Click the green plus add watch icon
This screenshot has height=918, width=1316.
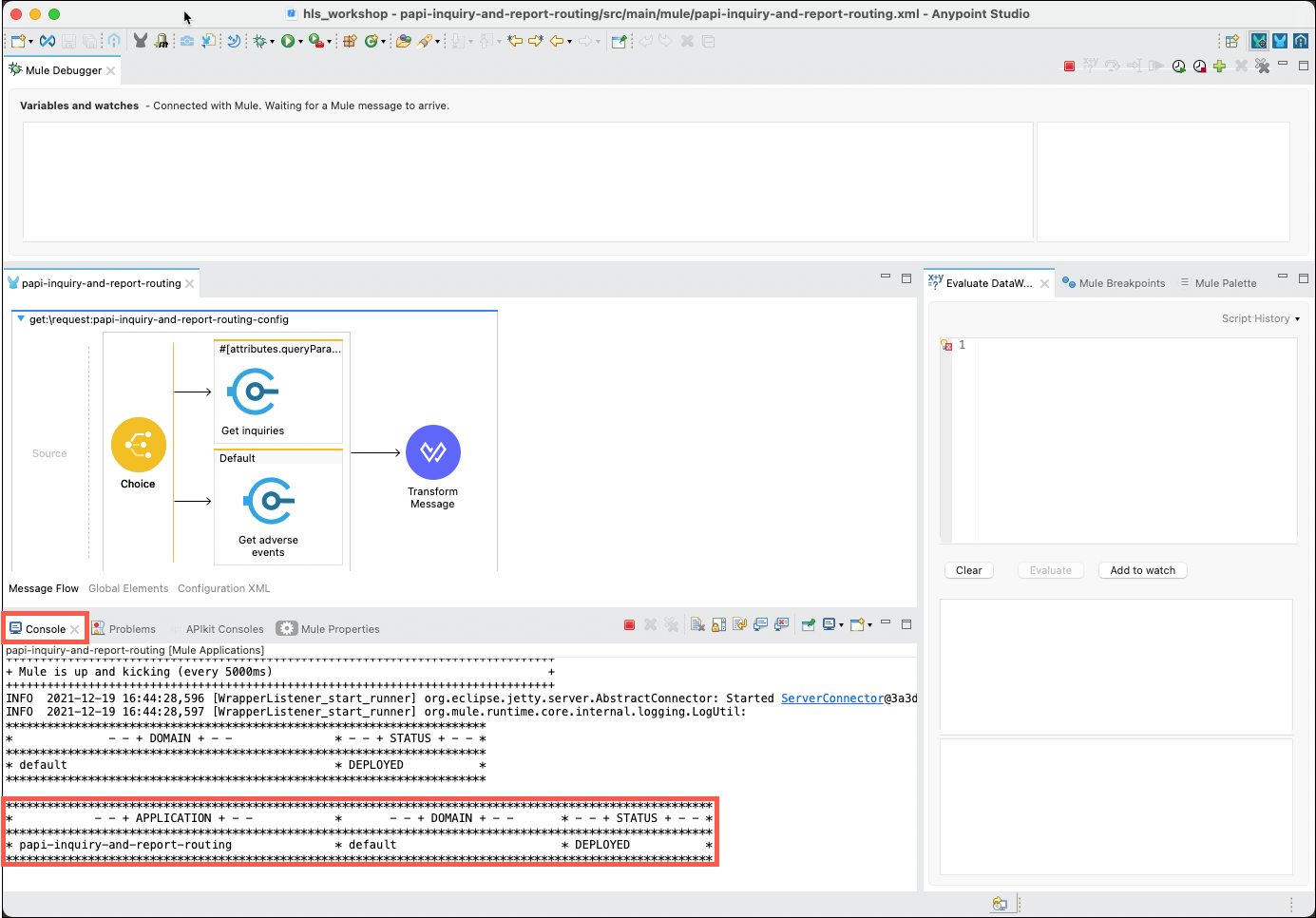point(1220,66)
